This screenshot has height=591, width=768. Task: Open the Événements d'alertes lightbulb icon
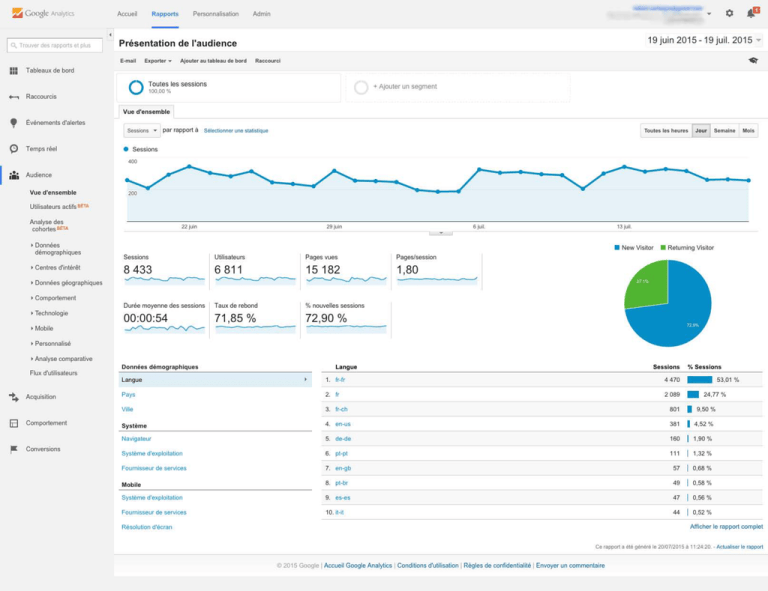tap(14, 123)
